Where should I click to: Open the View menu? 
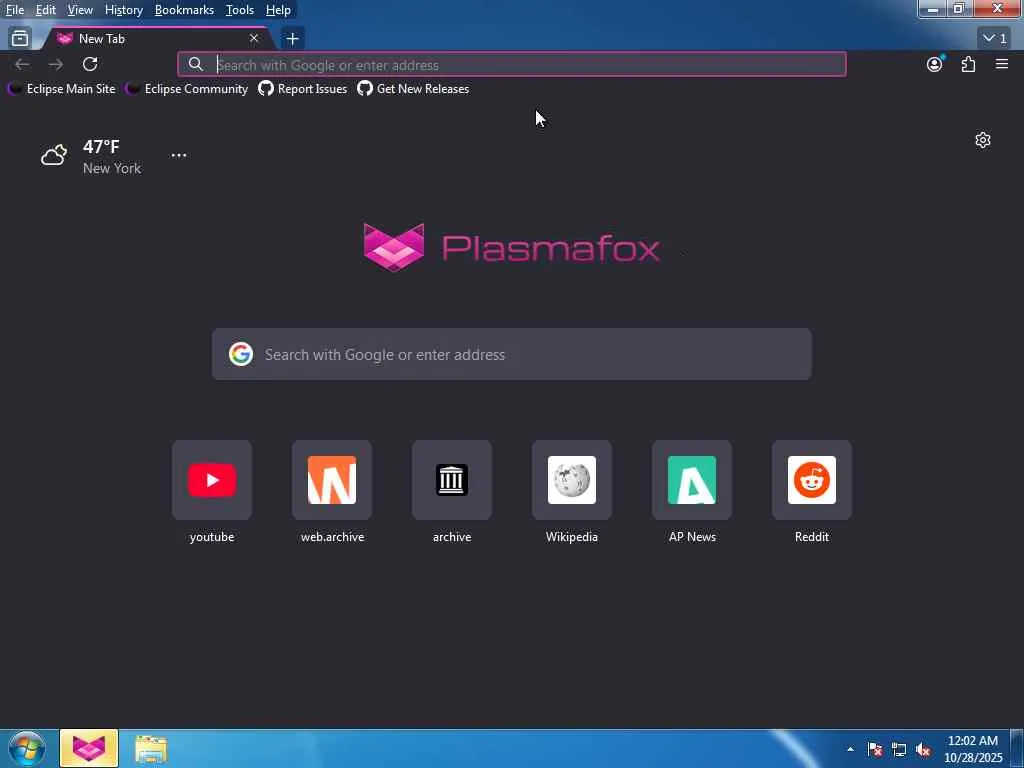point(80,10)
